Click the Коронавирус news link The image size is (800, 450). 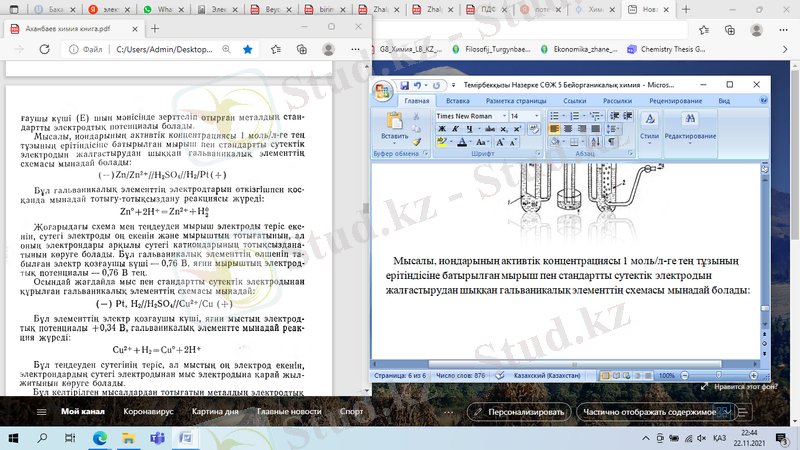click(x=148, y=411)
